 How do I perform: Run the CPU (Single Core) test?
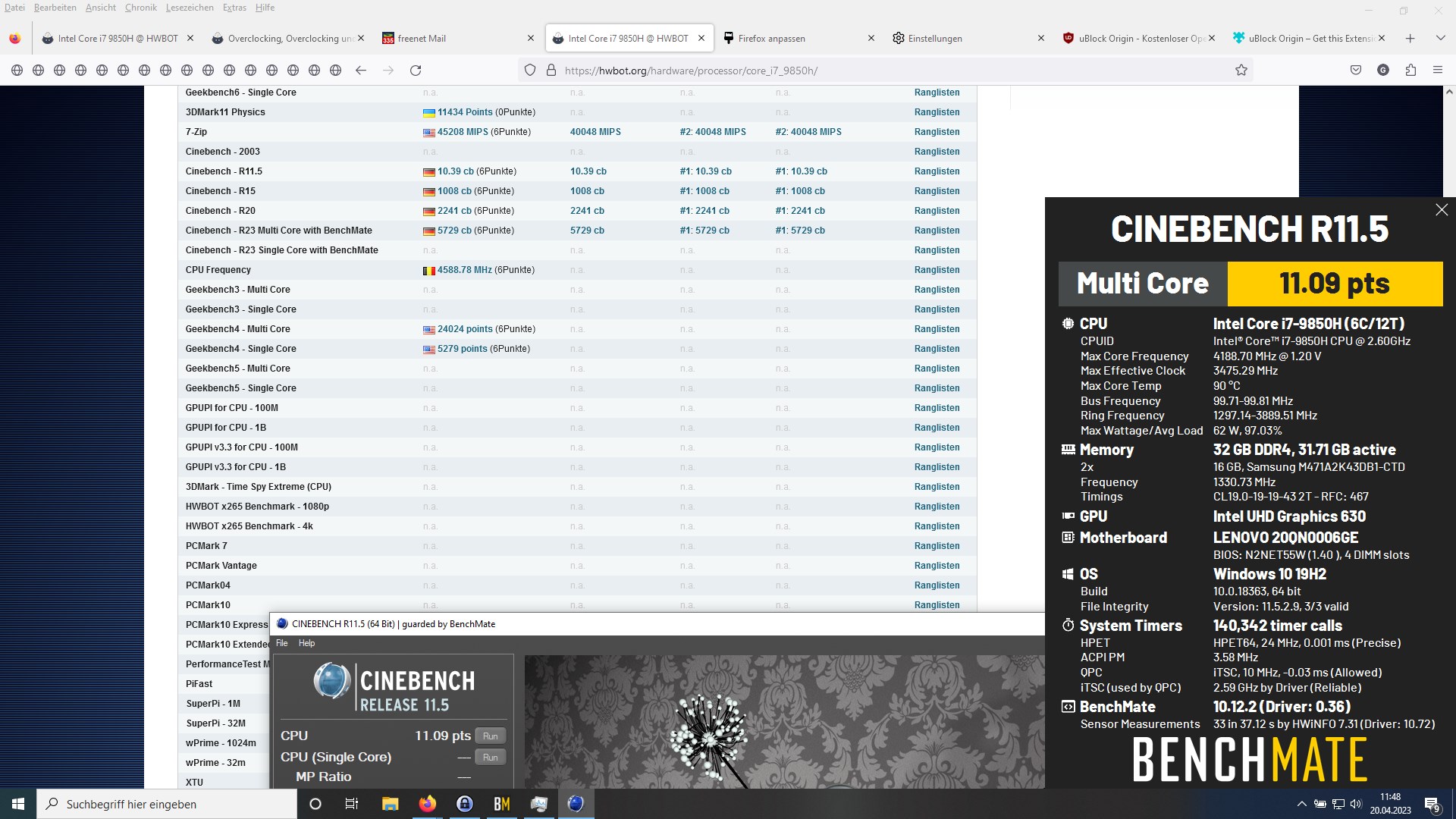click(x=491, y=758)
